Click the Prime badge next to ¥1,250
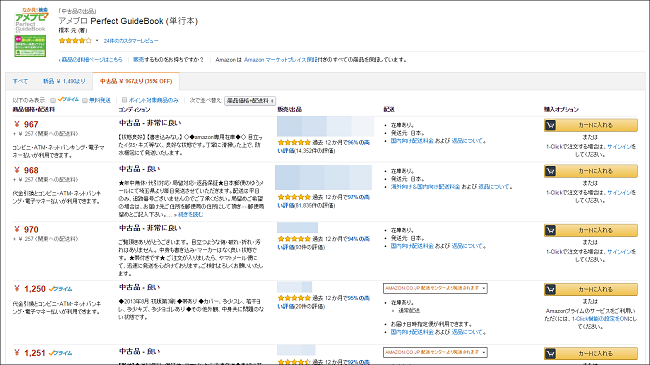650x365 pixels. [x=61, y=289]
